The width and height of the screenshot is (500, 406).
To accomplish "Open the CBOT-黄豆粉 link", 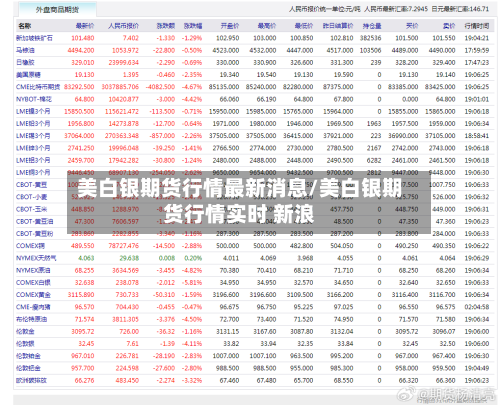I will click(x=35, y=234).
